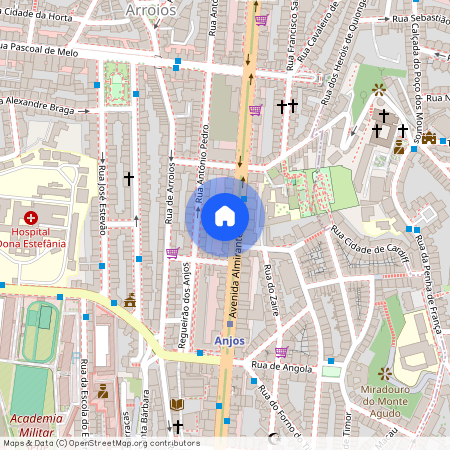Select the church cross on Rua José Estevão block
Screen dimensions: 450x450
[129, 179]
